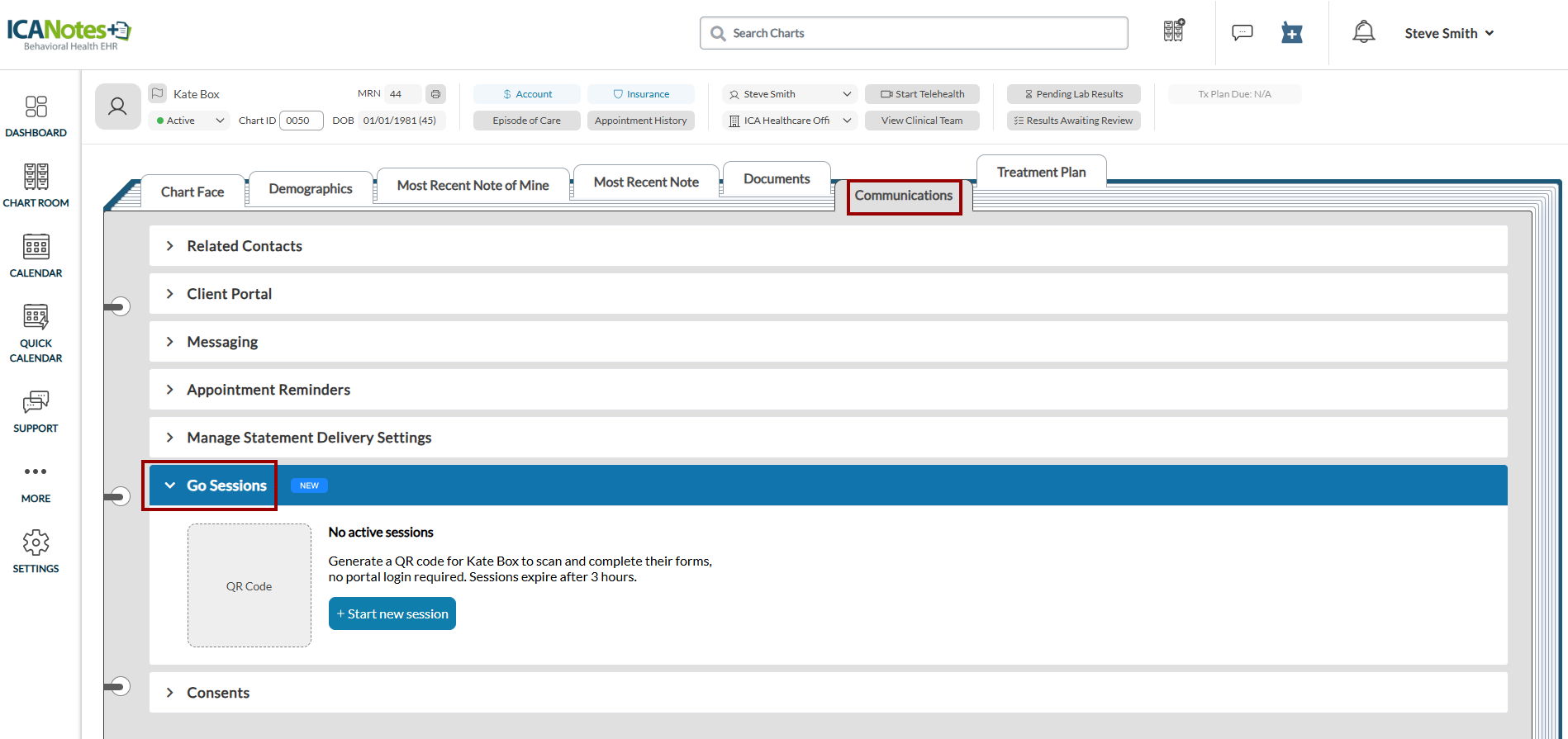The height and width of the screenshot is (739, 1568).
Task: Open the Quick Calendar icon
Action: tap(36, 317)
